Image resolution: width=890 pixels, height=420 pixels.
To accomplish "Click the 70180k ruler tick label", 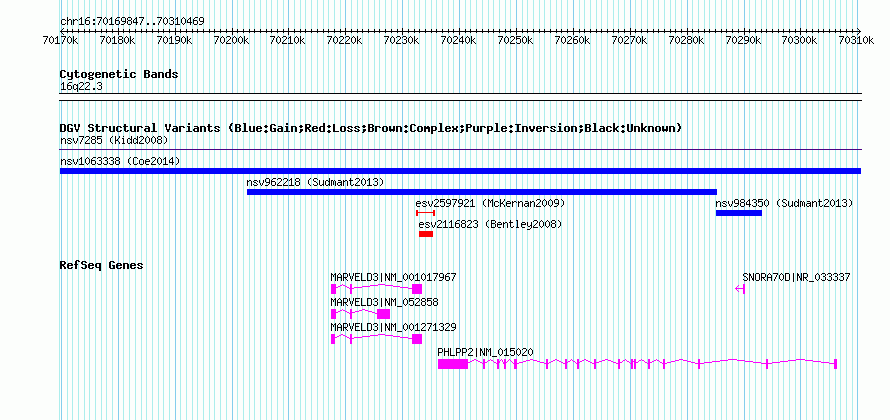I will (x=117, y=40).
